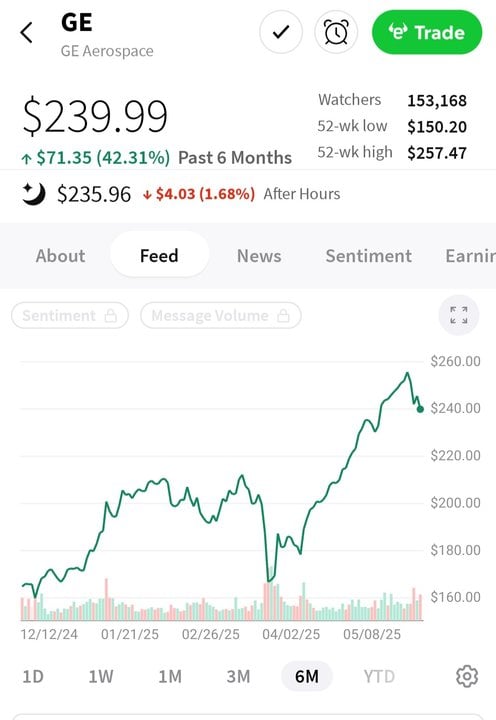Select the Sentiment tab
The image size is (496, 720).
[x=368, y=256]
